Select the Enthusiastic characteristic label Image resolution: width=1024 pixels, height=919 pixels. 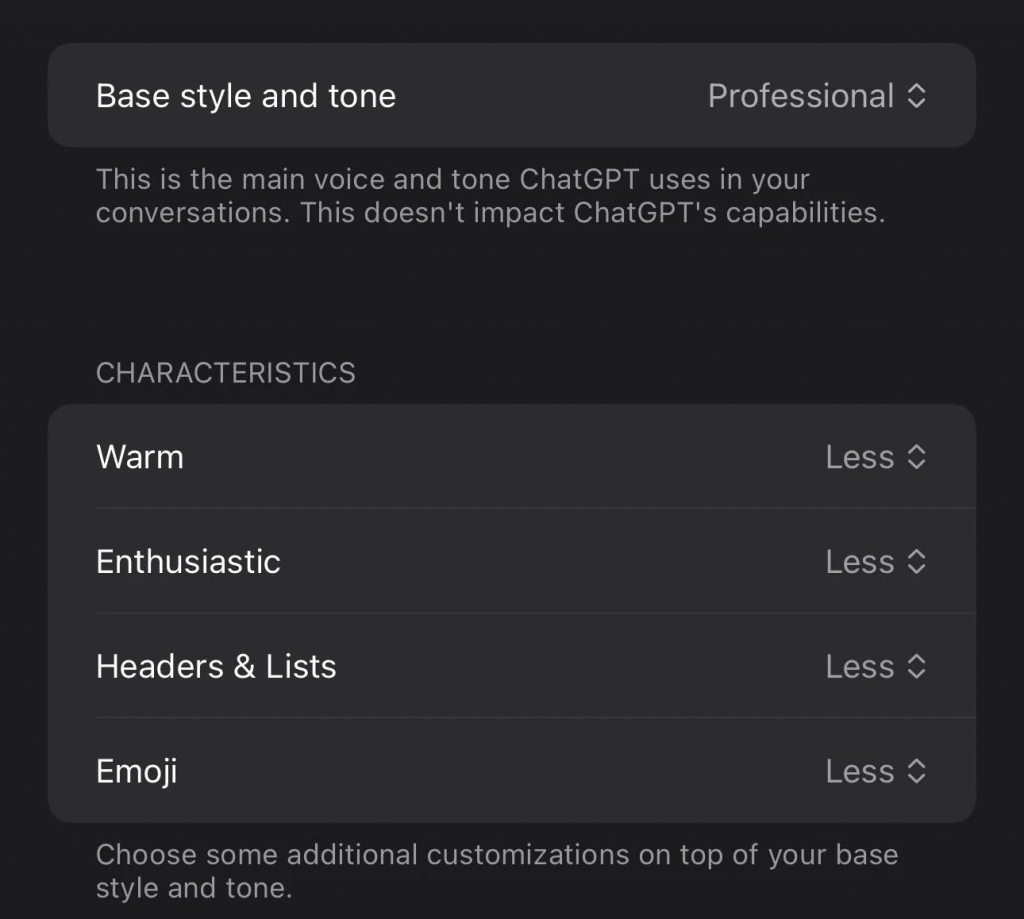(x=188, y=562)
